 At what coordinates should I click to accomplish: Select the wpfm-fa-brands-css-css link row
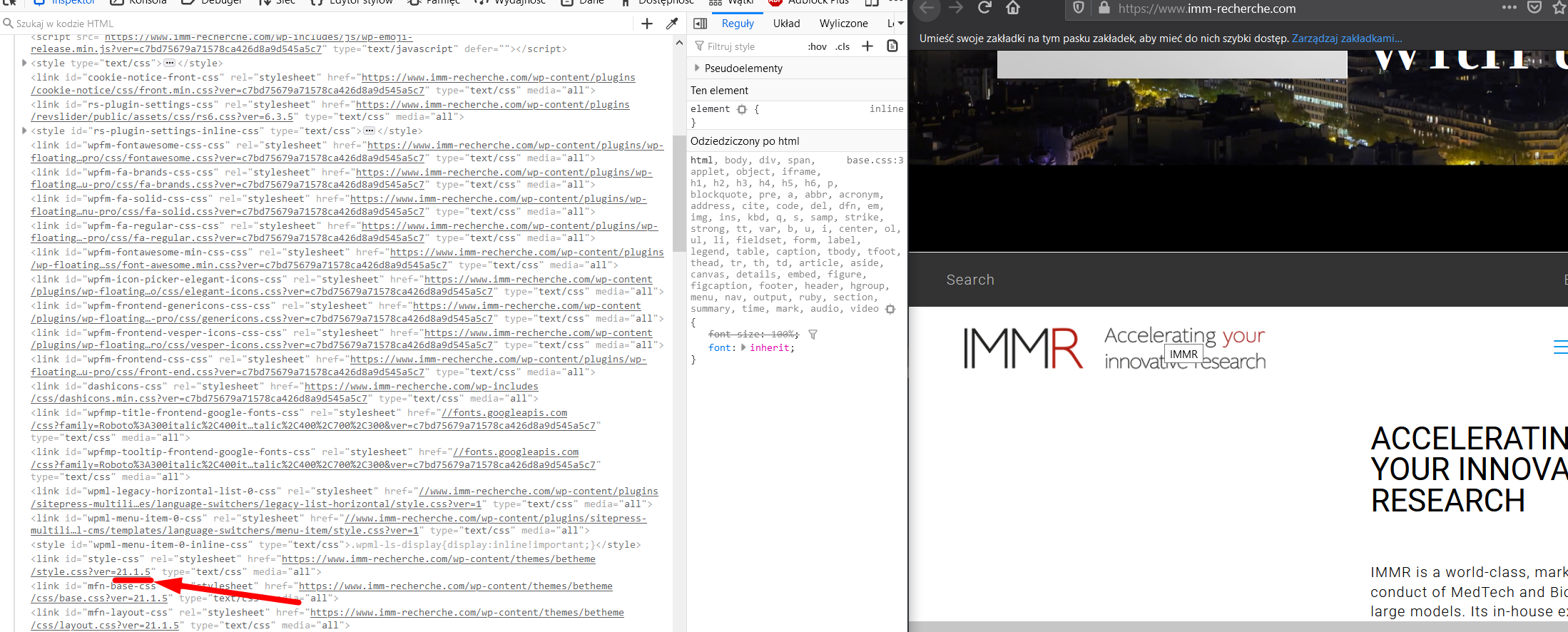(341, 178)
